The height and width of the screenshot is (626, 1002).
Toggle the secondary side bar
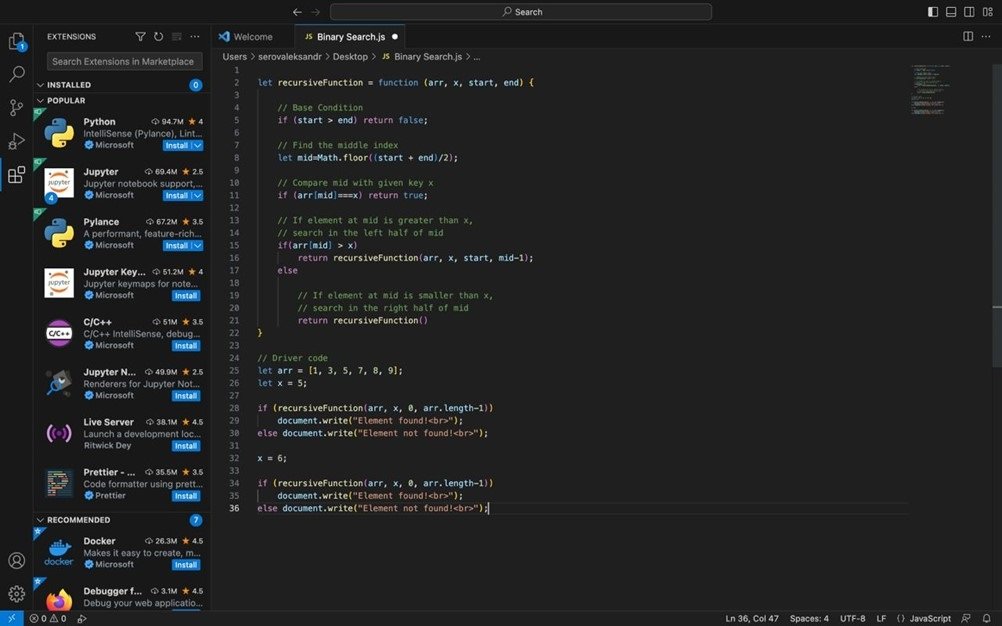tap(969, 11)
